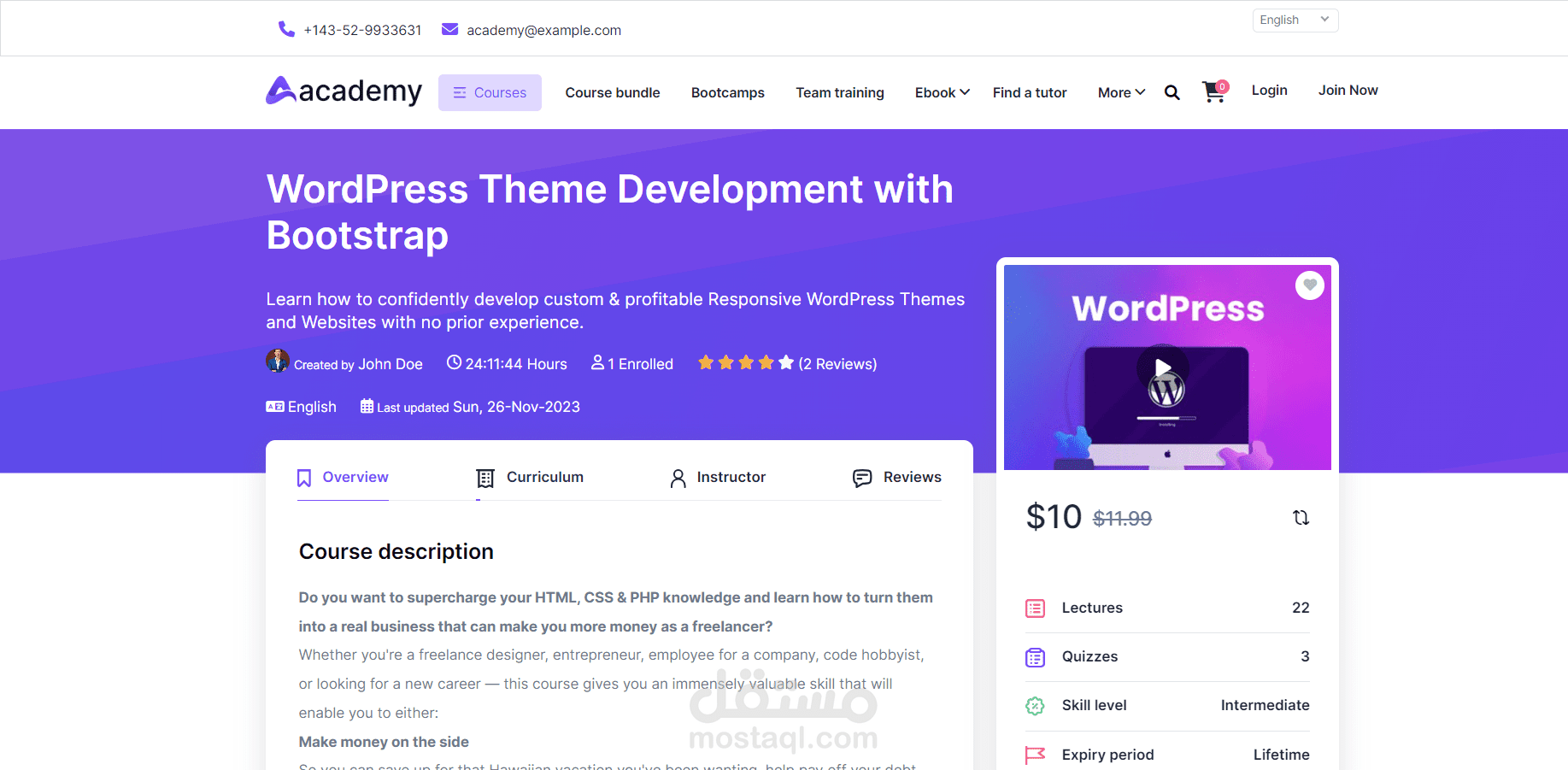The height and width of the screenshot is (770, 1568).
Task: Click the academy logo
Action: tap(344, 91)
